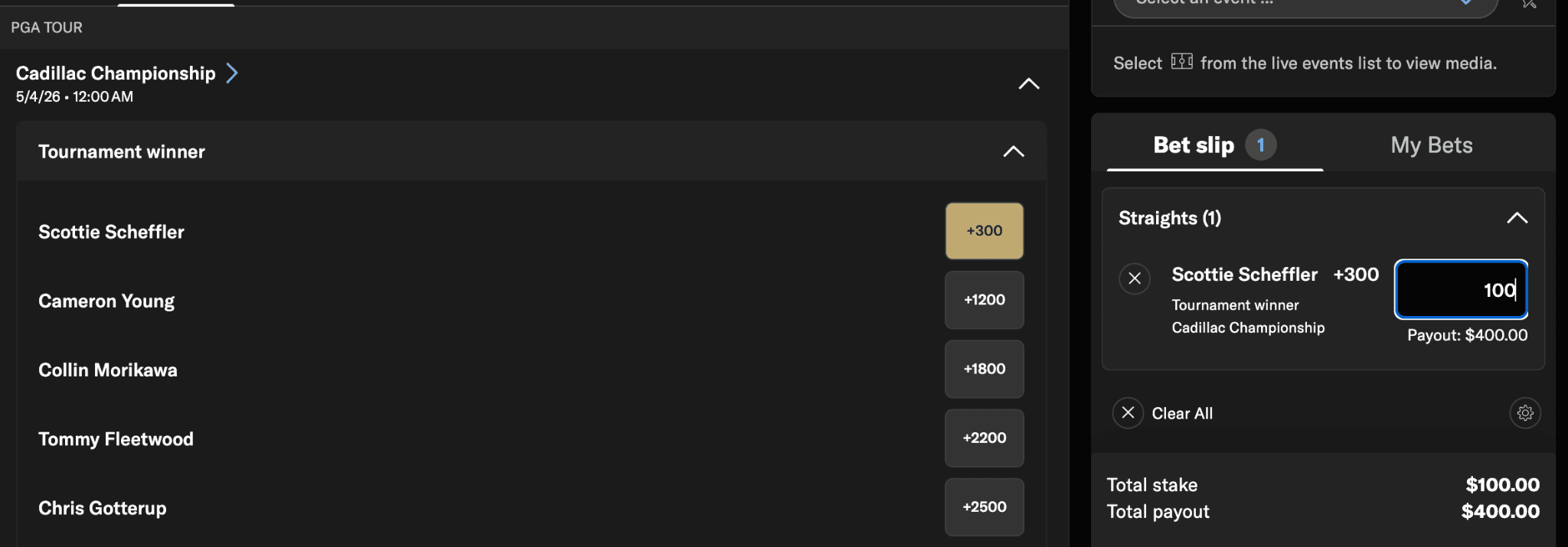This screenshot has height=547, width=1568.
Task: Select Tommy Fleetwood +2200 odds
Action: click(984, 438)
